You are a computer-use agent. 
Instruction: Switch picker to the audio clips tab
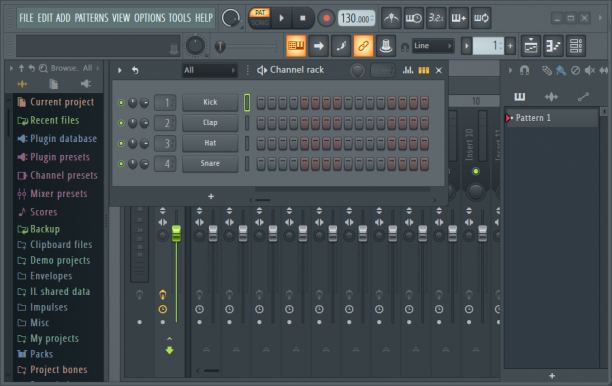(x=551, y=97)
